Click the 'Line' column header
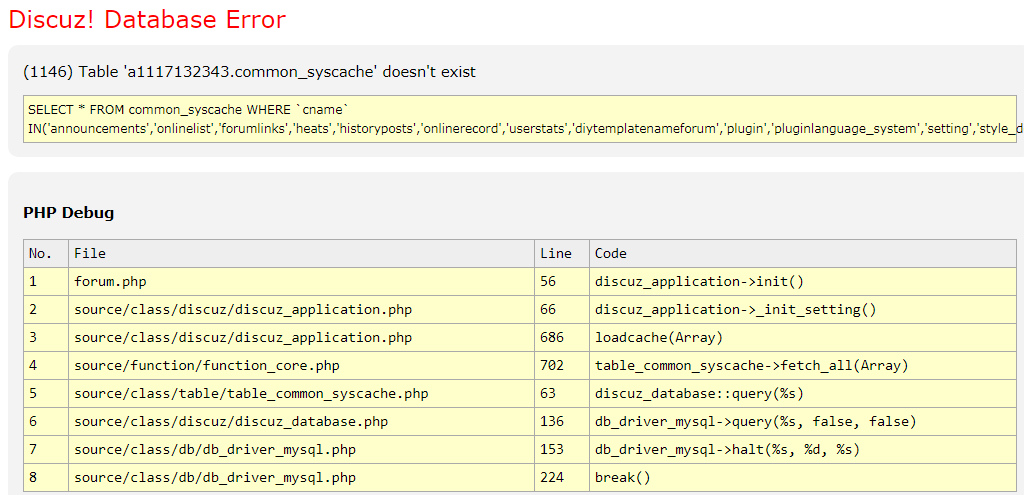 pyautogui.click(x=562, y=253)
